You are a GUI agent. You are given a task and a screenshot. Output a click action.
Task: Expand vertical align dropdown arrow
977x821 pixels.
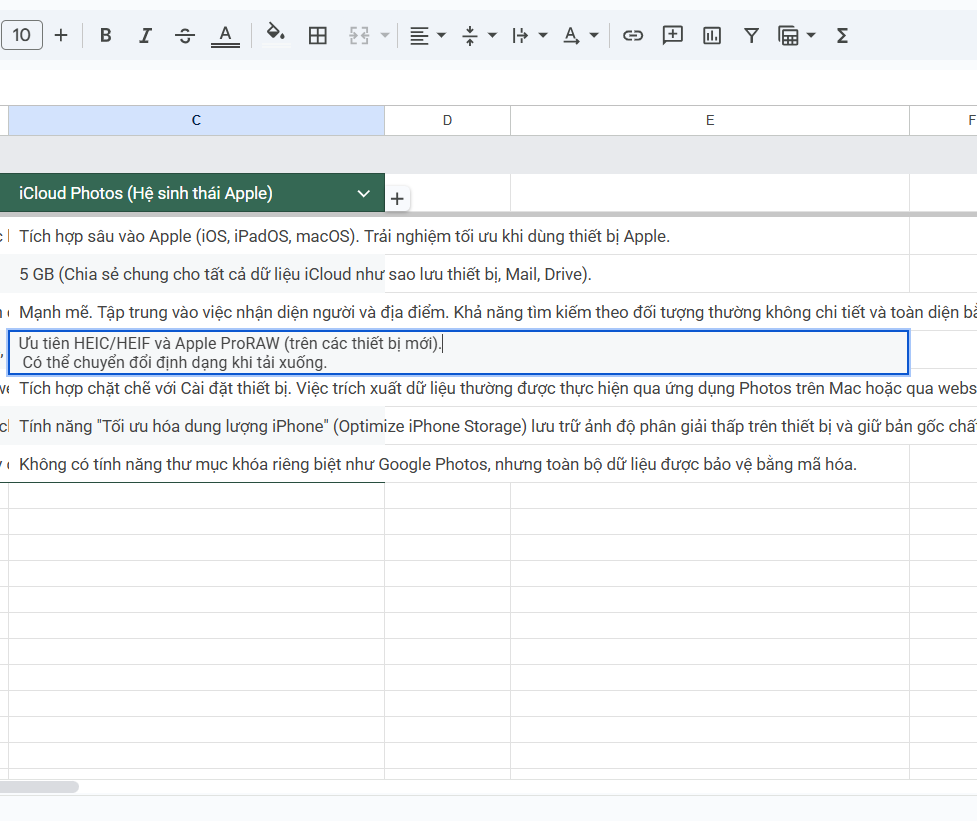coord(492,36)
